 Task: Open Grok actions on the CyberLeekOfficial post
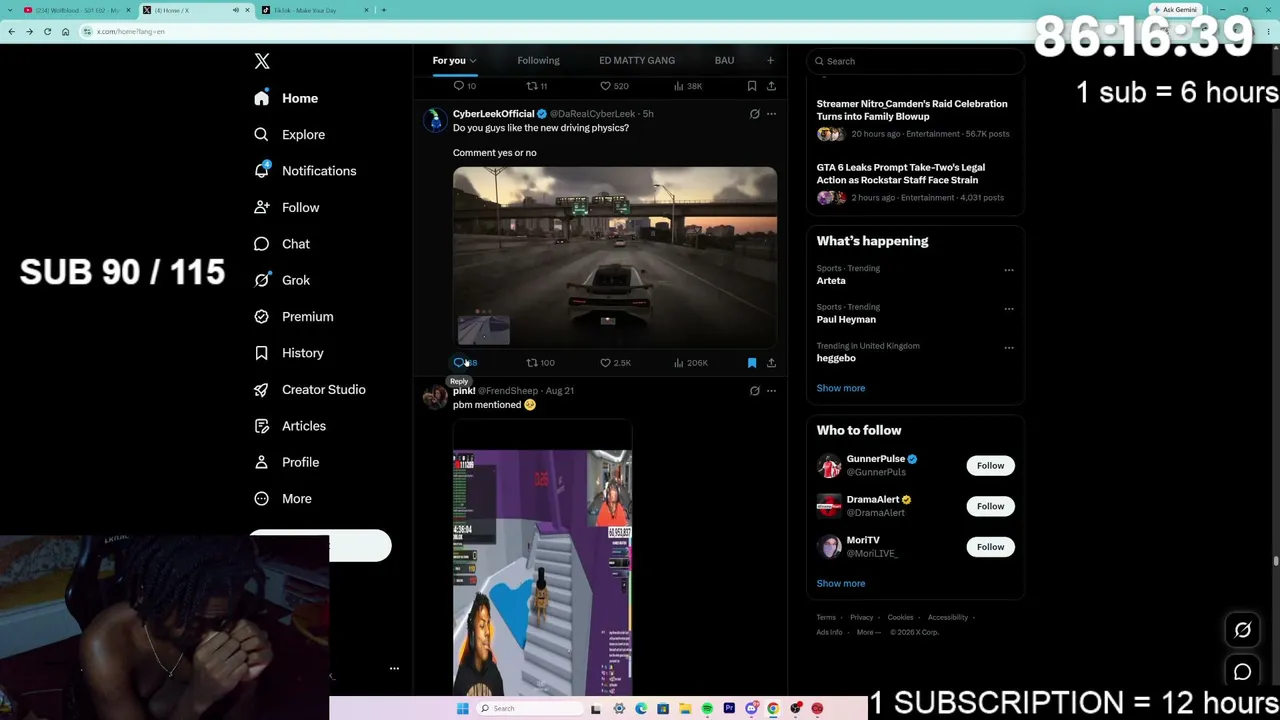point(755,114)
